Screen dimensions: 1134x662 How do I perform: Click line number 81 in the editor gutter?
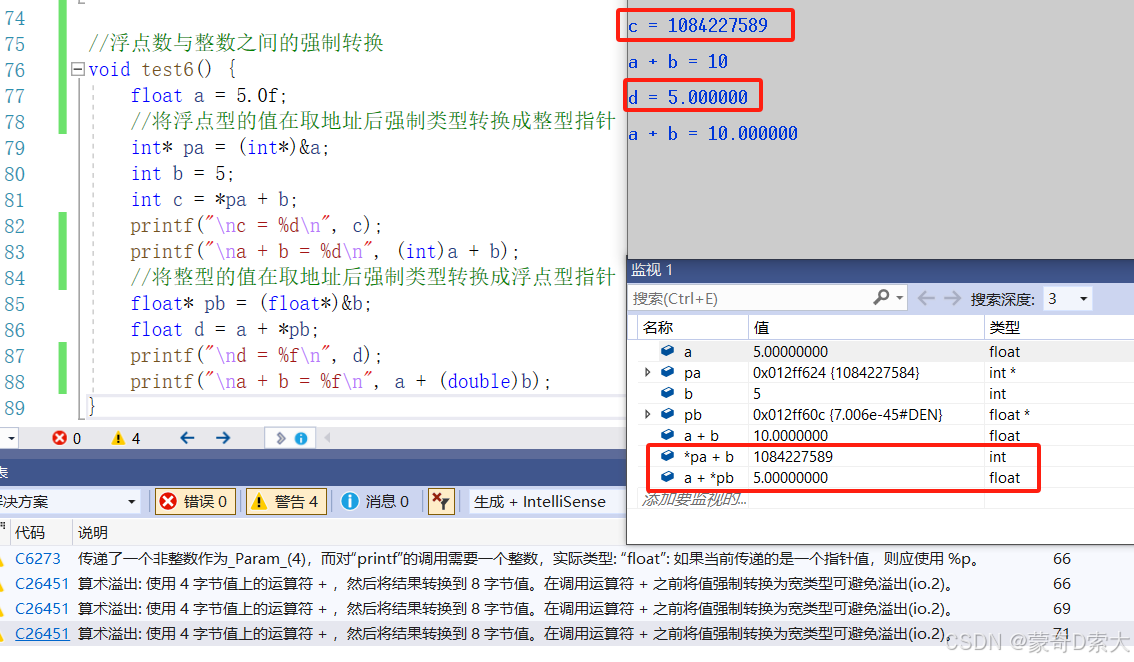tap(14, 200)
